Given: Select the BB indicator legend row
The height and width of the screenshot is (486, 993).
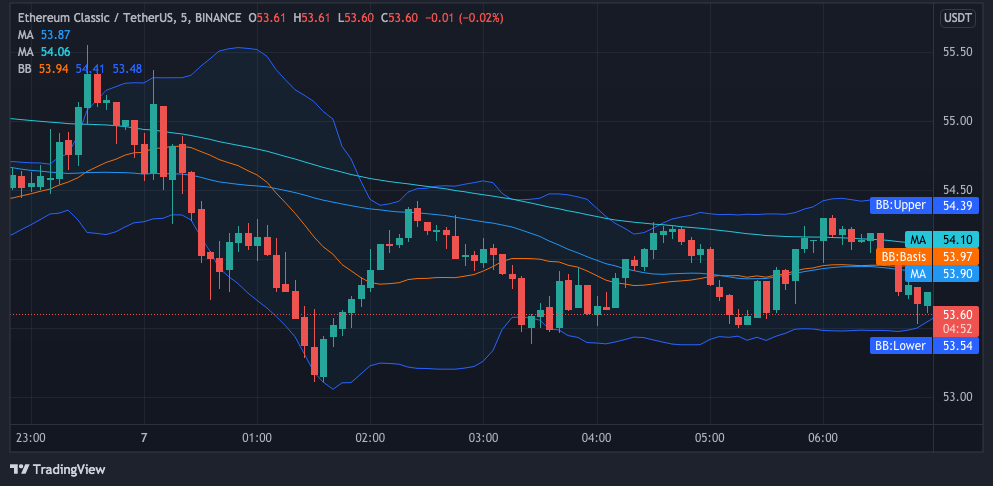Looking at the screenshot, I should pyautogui.click(x=78, y=69).
